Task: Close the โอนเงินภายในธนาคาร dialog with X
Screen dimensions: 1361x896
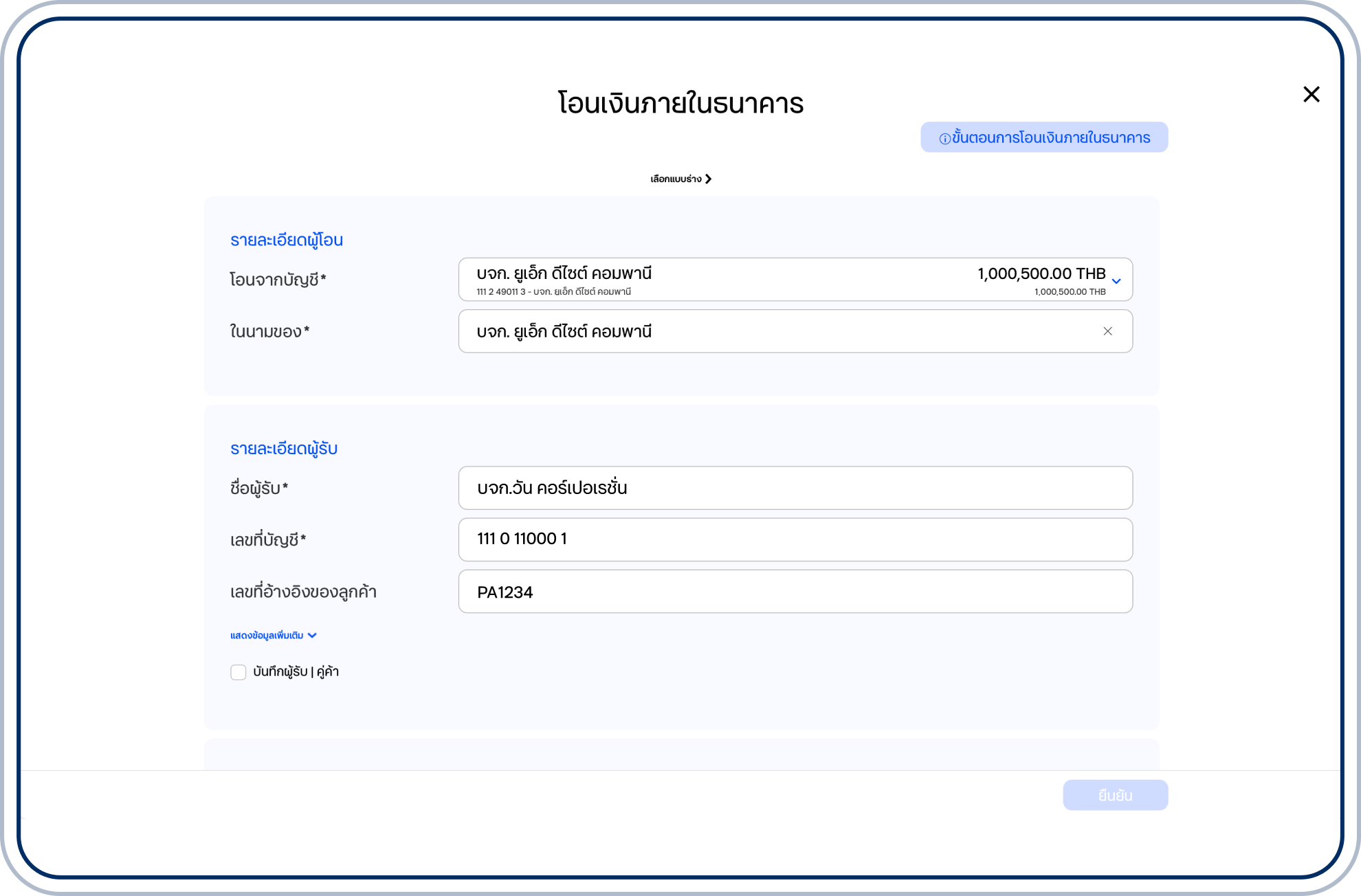Action: (x=1311, y=94)
